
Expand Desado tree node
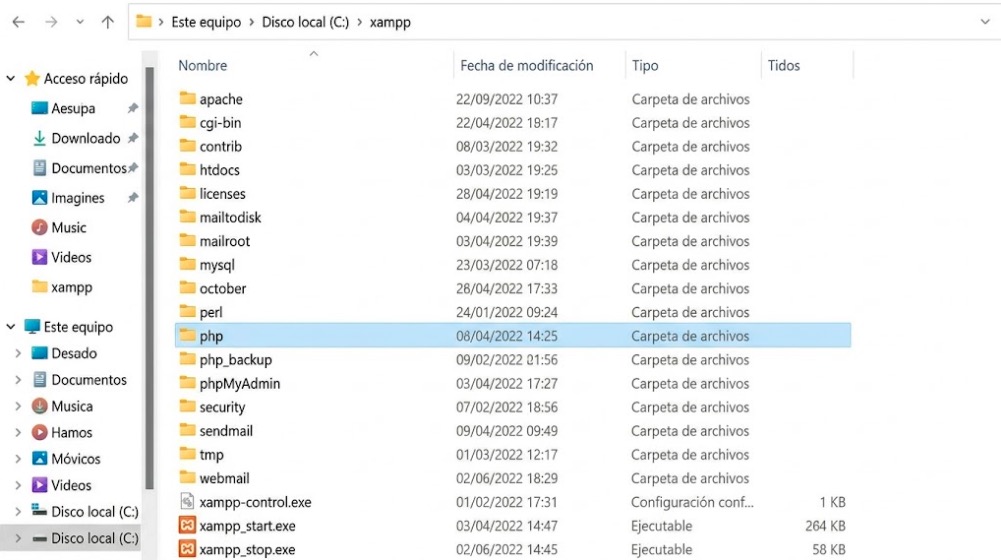tap(19, 353)
